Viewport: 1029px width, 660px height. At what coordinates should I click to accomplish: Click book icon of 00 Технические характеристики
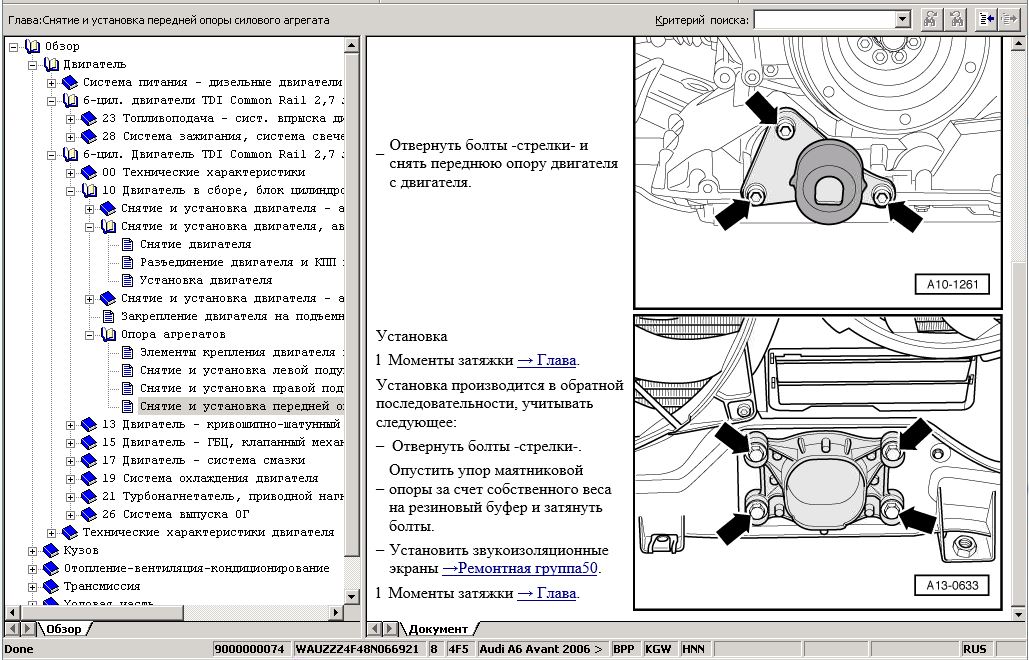click(89, 173)
